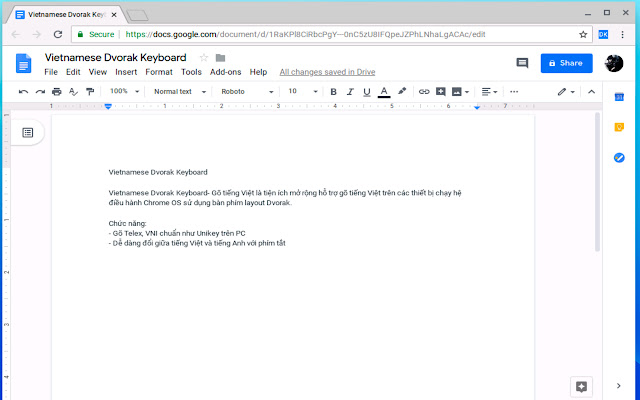Print the document with printer icon
Image resolution: width=640 pixels, height=400 pixels.
coord(57,92)
